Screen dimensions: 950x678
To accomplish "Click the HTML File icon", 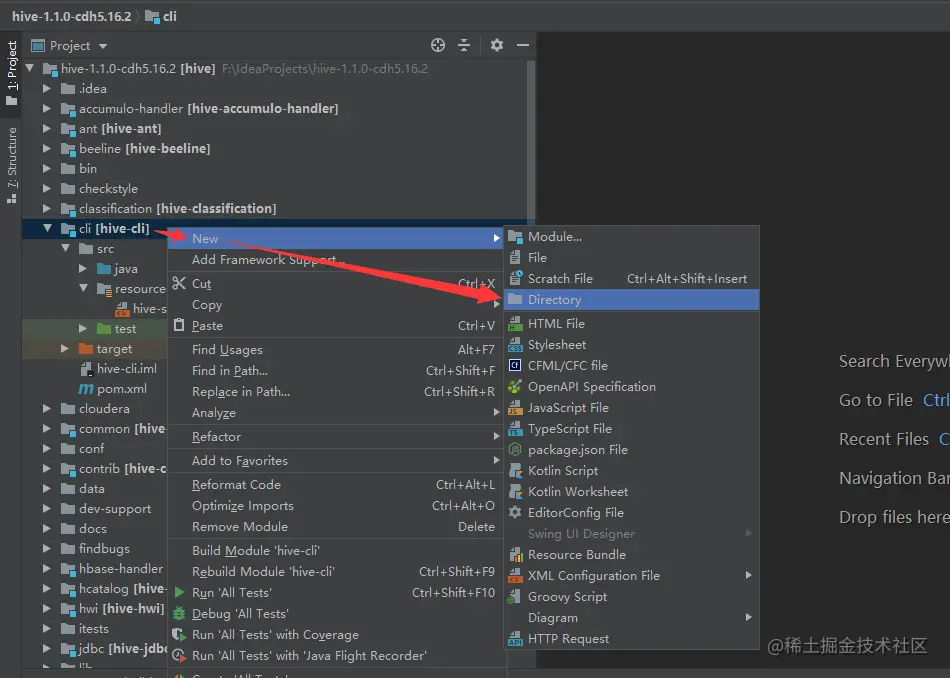I will pos(515,324).
